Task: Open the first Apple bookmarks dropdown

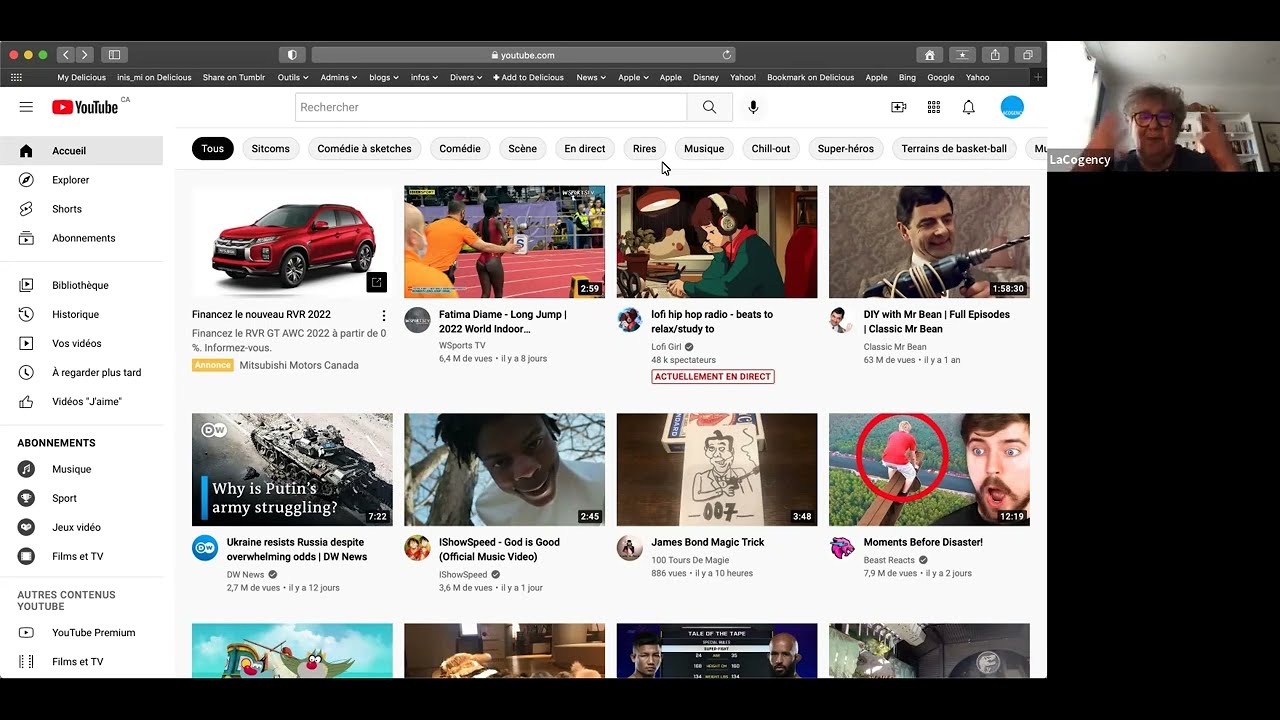Action: coord(633,77)
